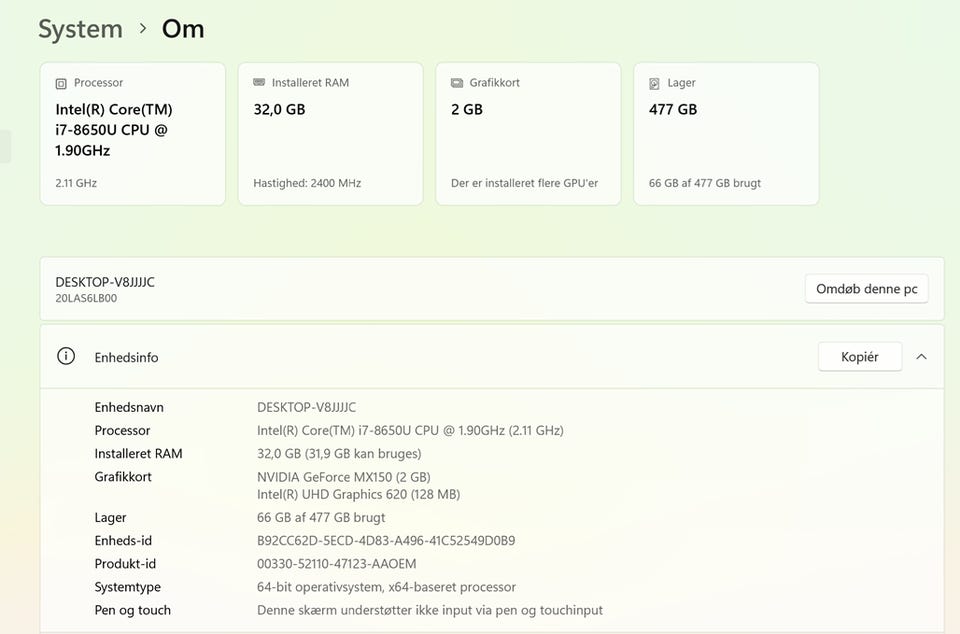This screenshot has width=960, height=634.
Task: Click the Enheds-id label
Action: (123, 541)
